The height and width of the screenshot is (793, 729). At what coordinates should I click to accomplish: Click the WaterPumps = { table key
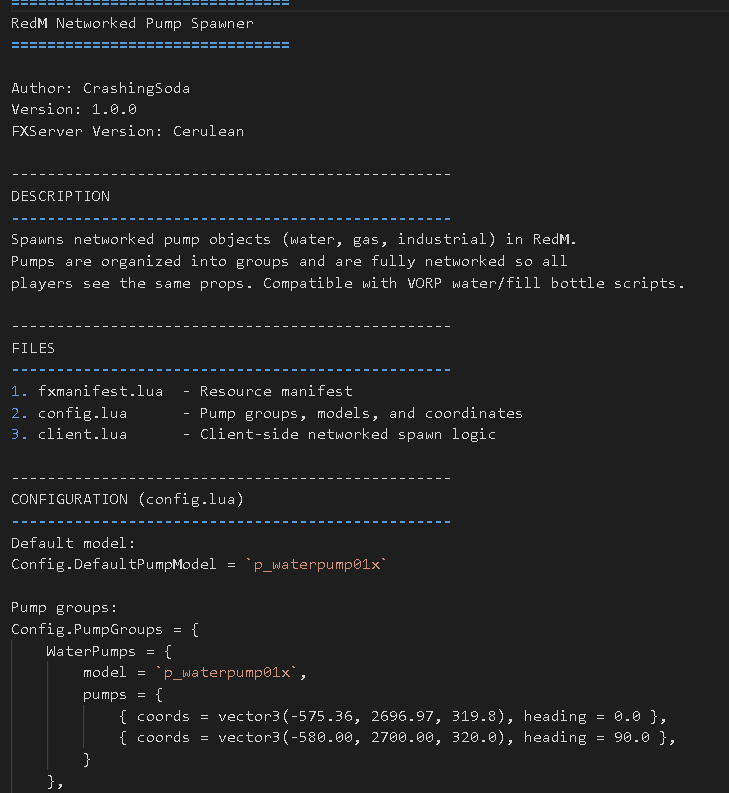click(x=109, y=651)
